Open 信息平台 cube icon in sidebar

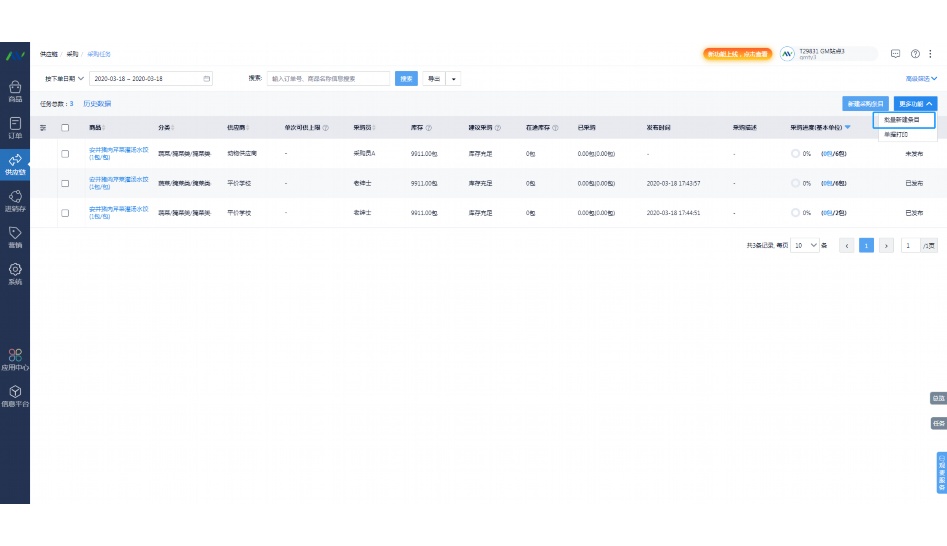pyautogui.click(x=15, y=397)
